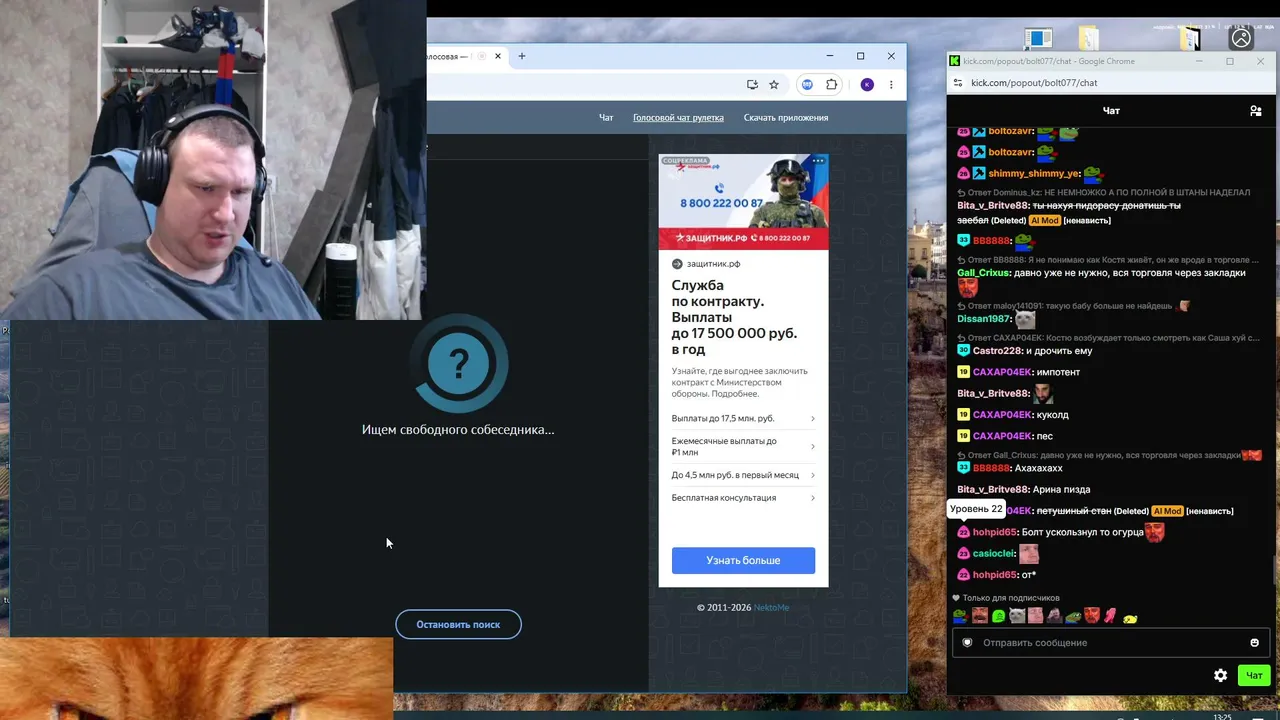Expand Ежемесячные выплаты до ₽1 млн row
Image resolution: width=1280 pixels, height=720 pixels.
[x=743, y=446]
